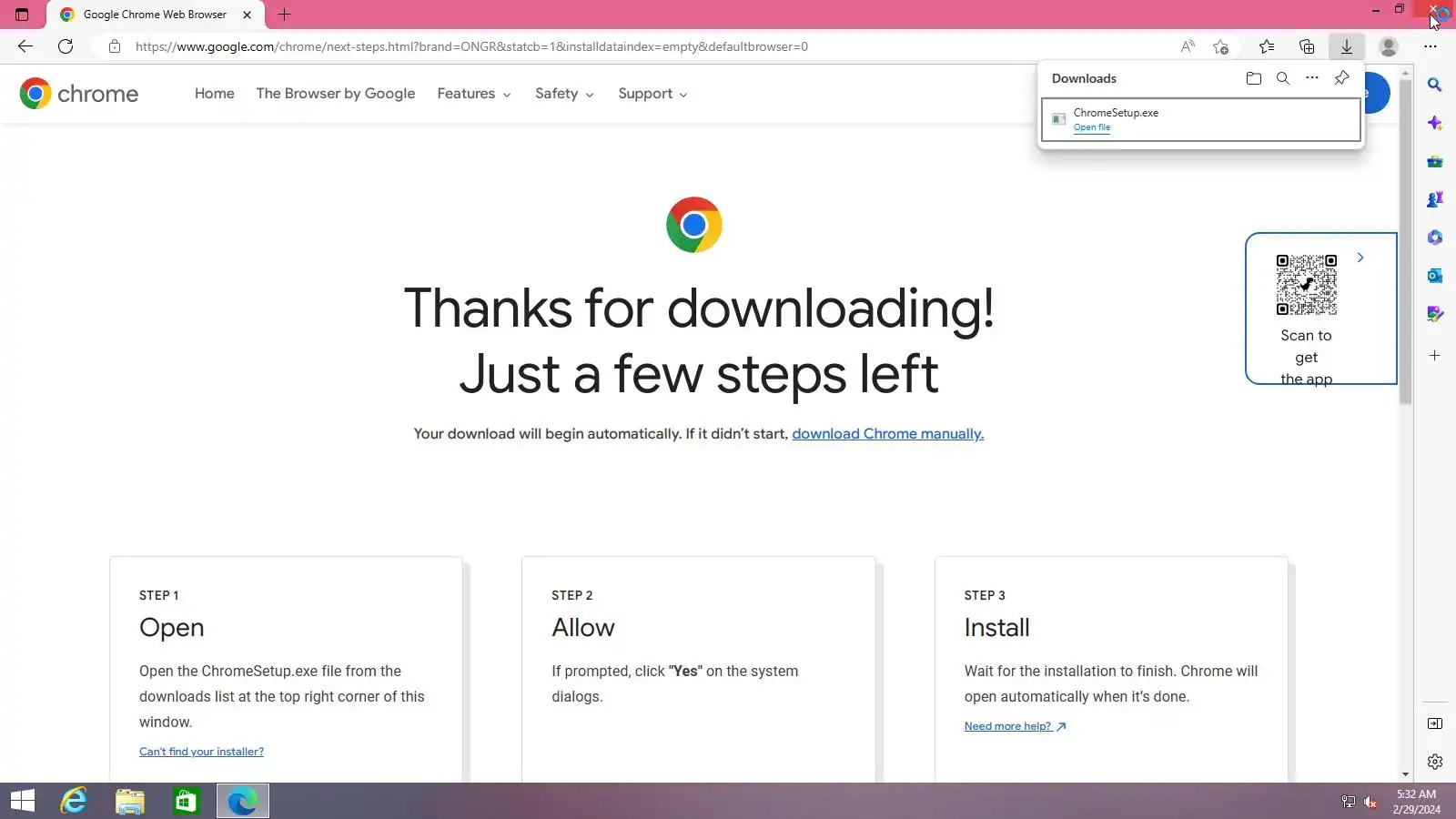Pin the Downloads panel

click(x=1341, y=78)
